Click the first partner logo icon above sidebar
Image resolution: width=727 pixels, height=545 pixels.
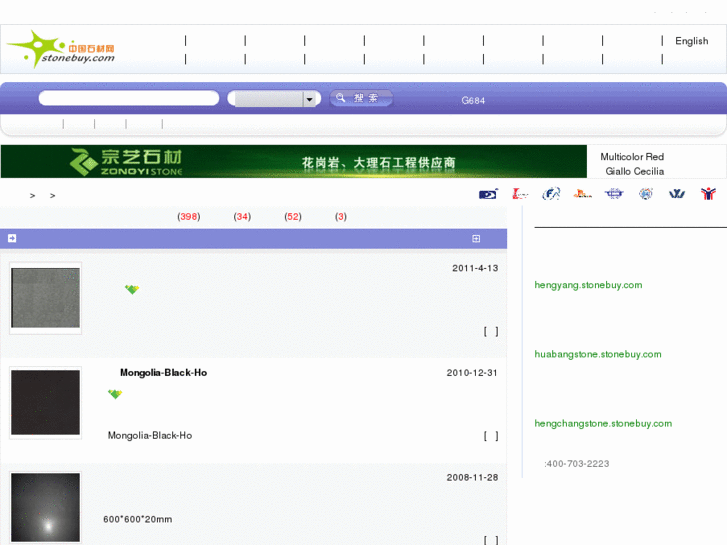point(488,194)
